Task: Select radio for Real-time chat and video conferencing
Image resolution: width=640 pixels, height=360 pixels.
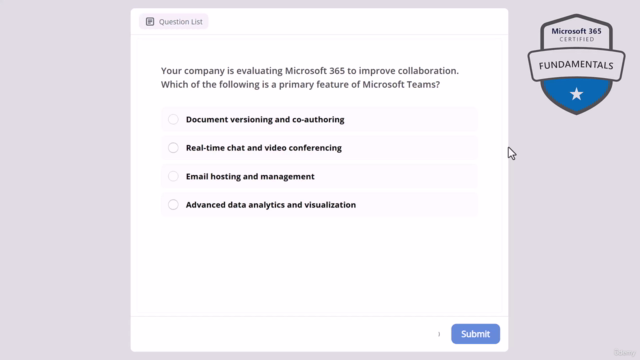Action: click(x=173, y=148)
